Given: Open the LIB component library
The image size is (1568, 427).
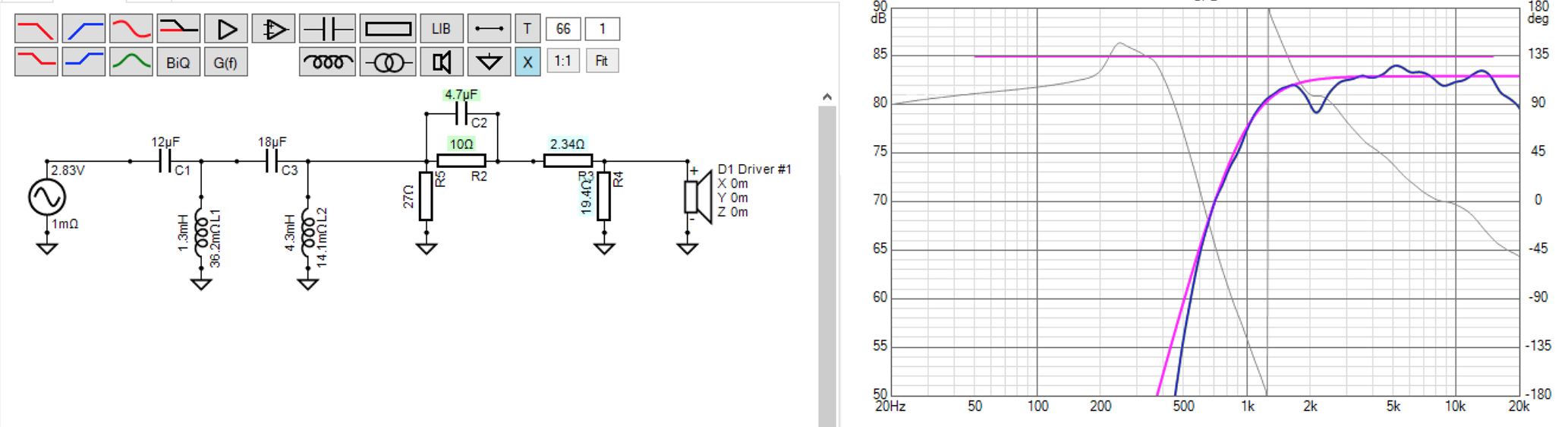Looking at the screenshot, I should click(442, 29).
